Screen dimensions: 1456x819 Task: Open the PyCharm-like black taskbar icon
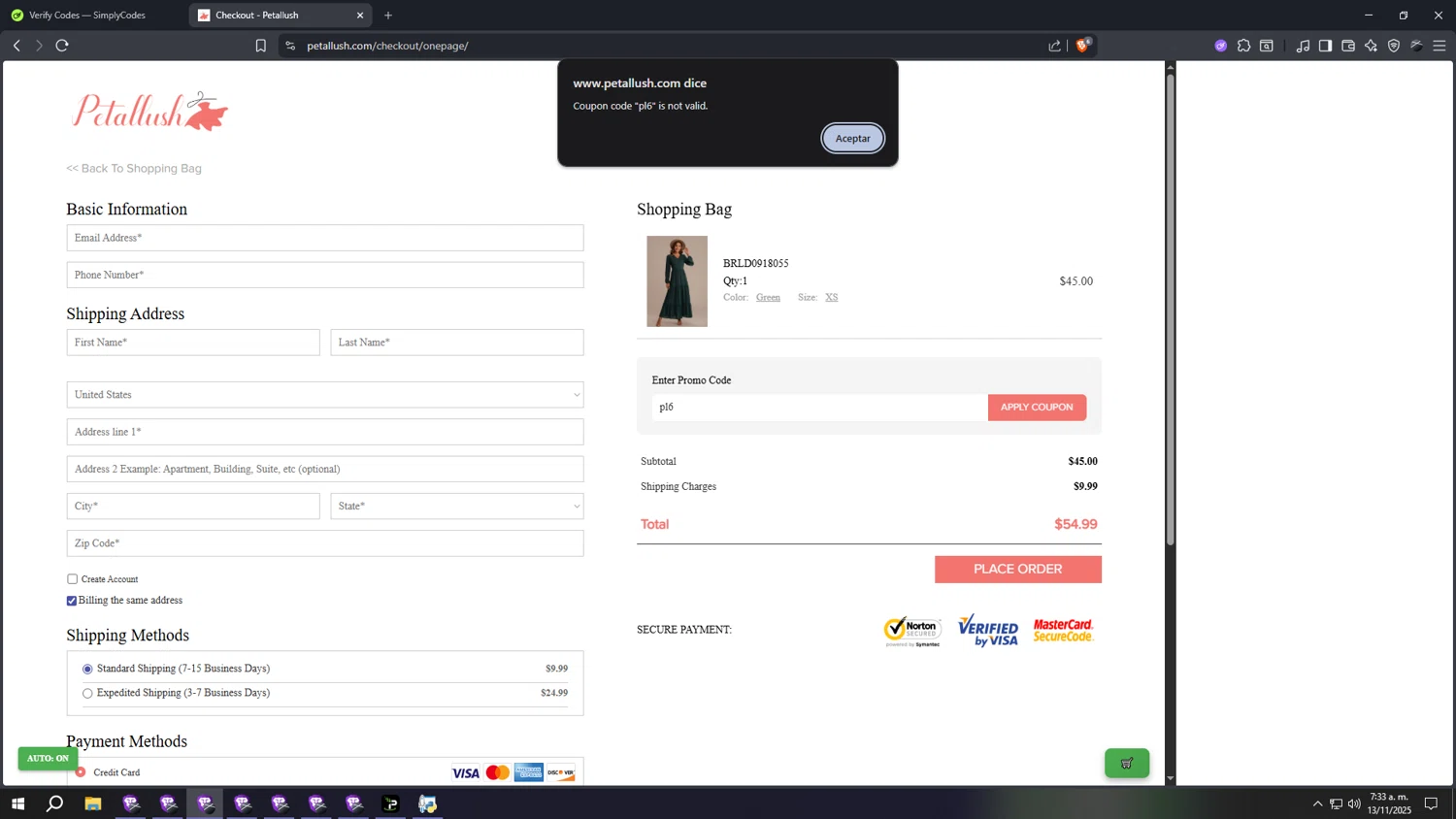[390, 803]
